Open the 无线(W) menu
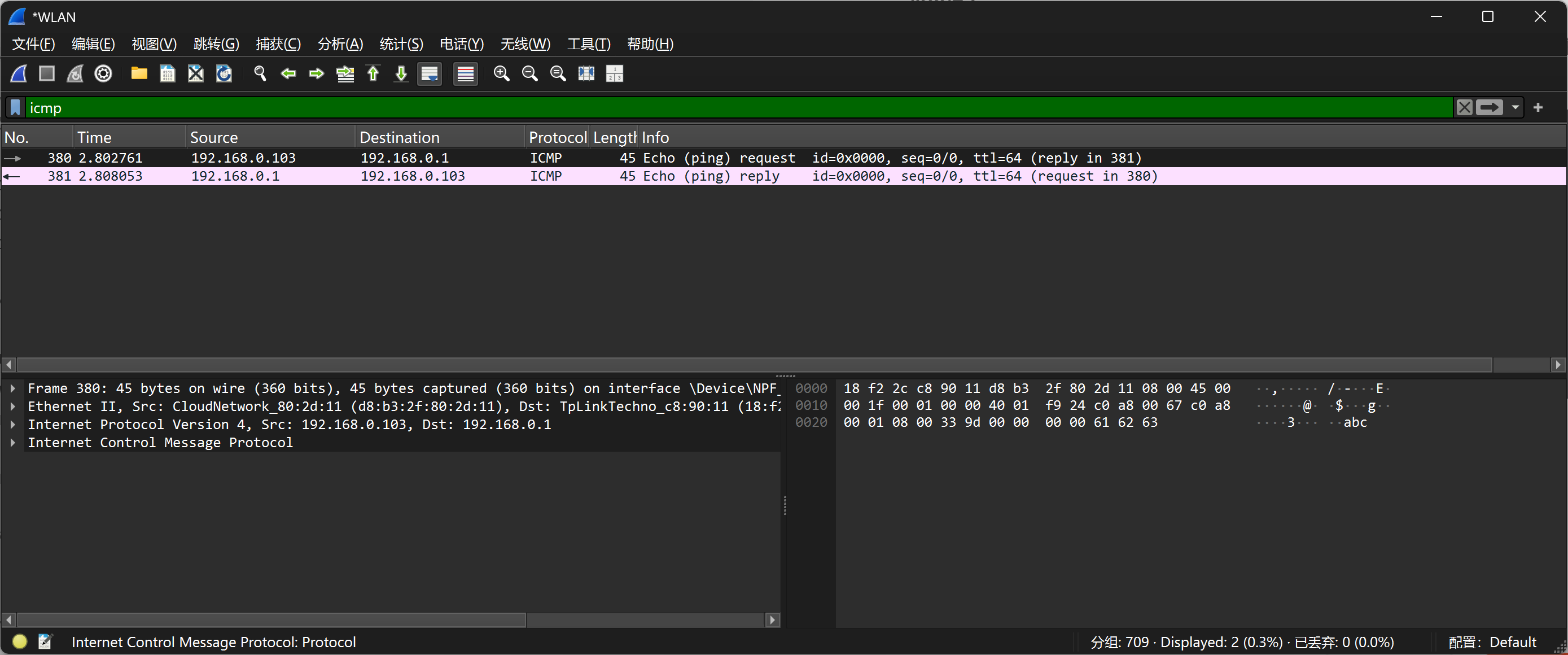This screenshot has width=1568, height=655. (525, 43)
